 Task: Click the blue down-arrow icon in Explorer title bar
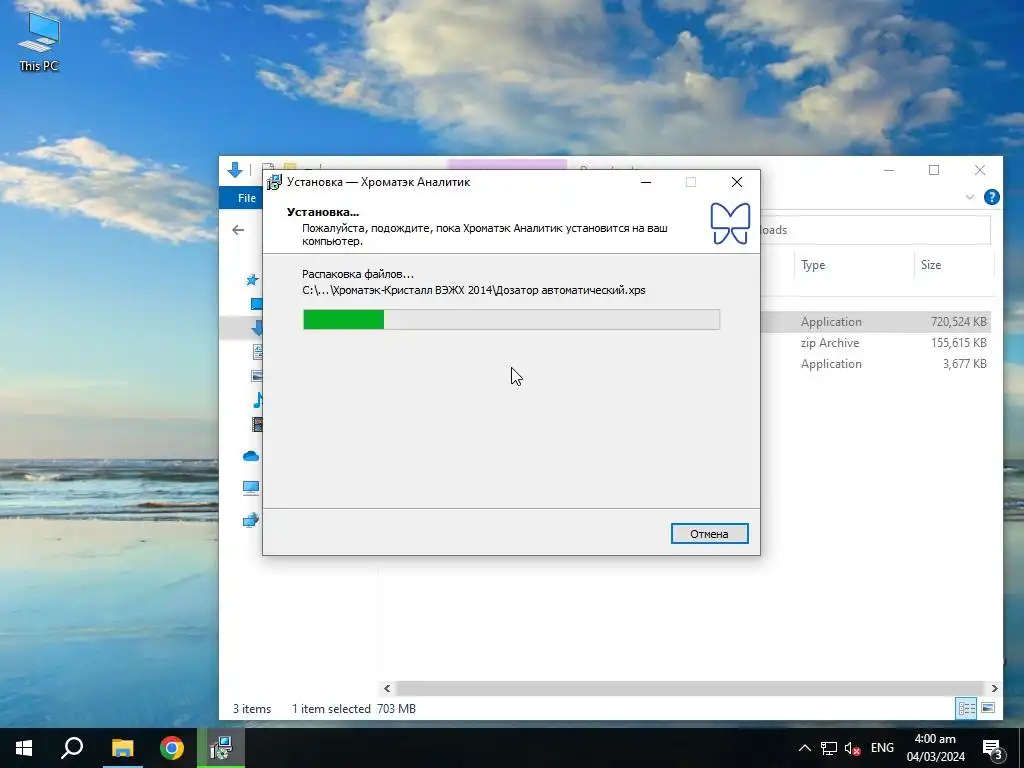click(234, 170)
